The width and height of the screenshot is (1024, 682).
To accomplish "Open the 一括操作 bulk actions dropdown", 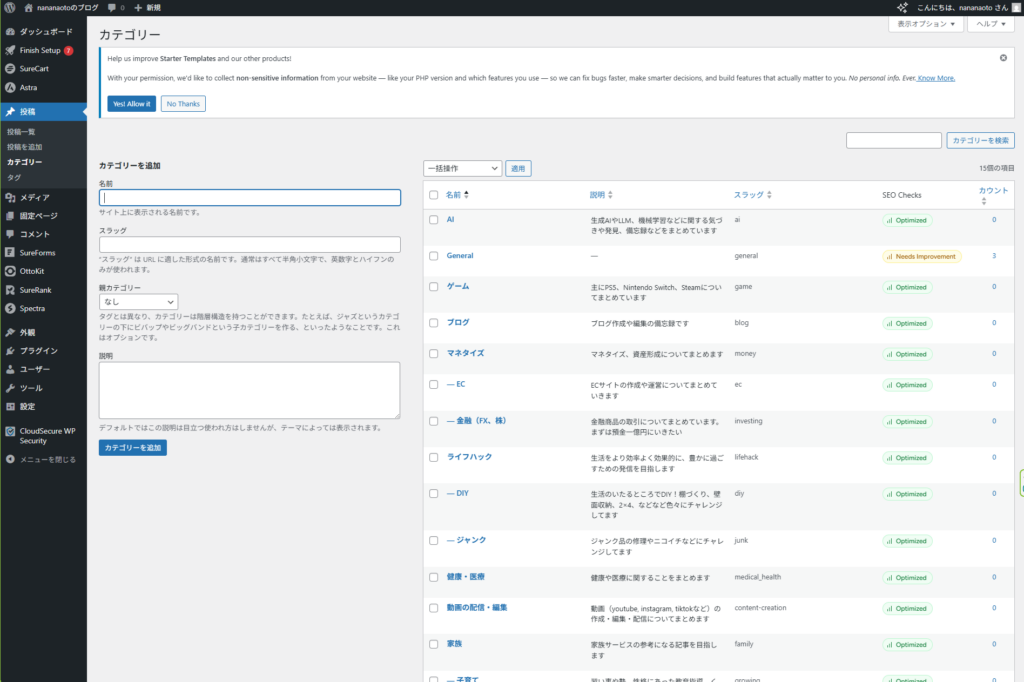I will point(462,169).
